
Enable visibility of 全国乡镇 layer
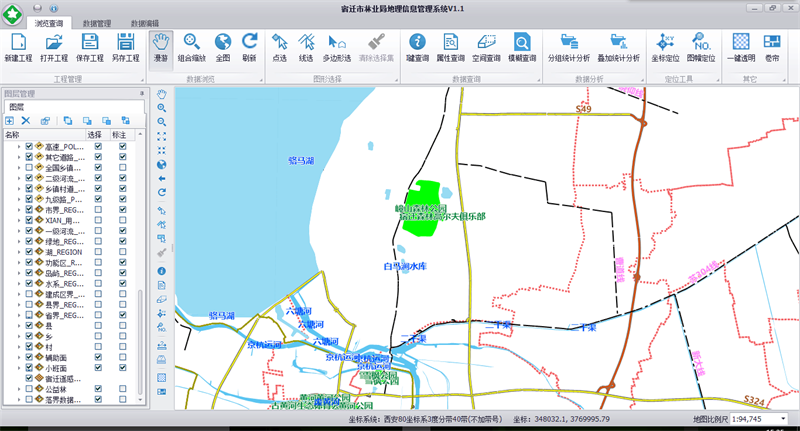click(x=29, y=167)
